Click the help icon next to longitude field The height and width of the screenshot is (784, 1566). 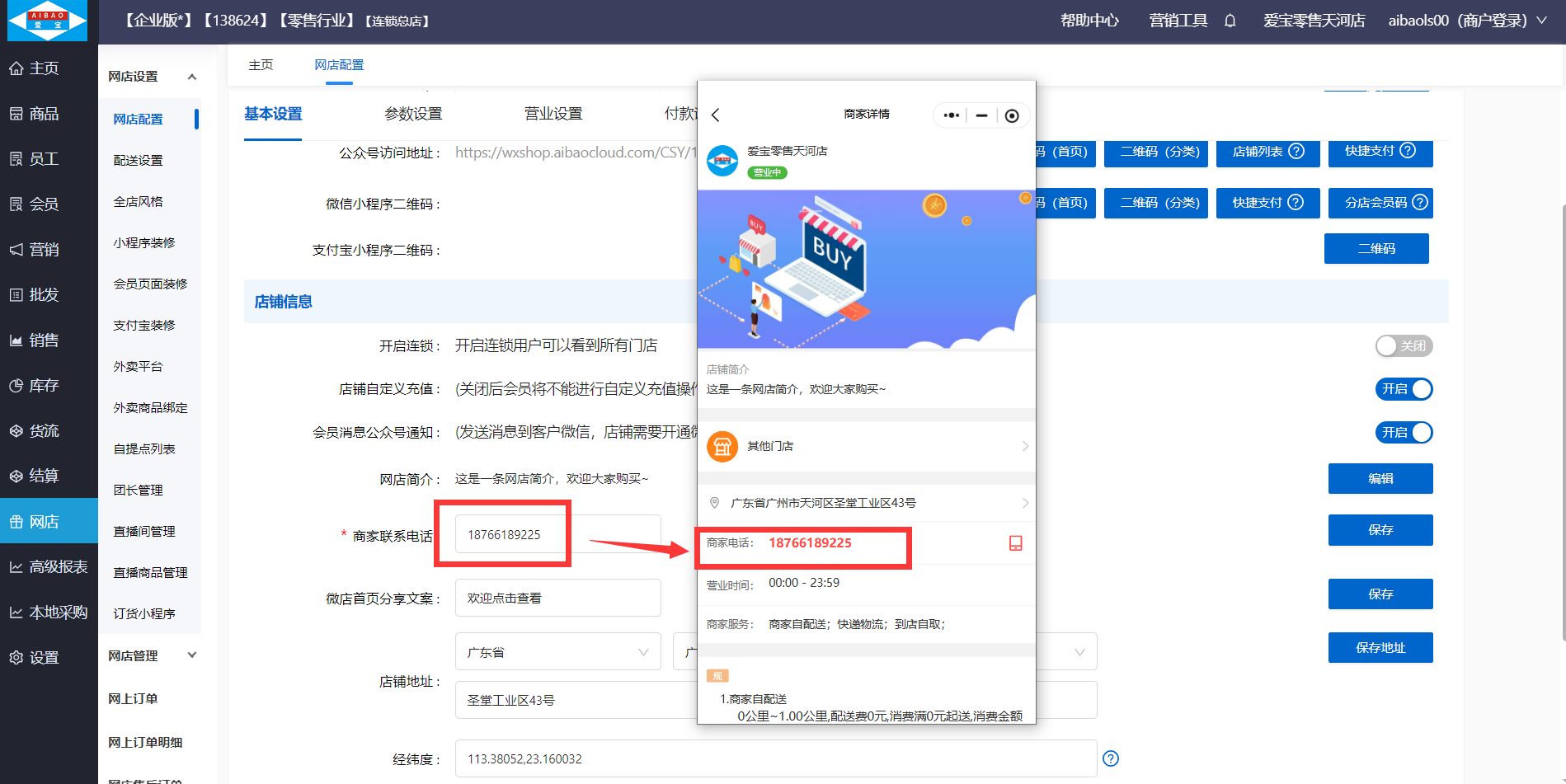tap(1111, 758)
